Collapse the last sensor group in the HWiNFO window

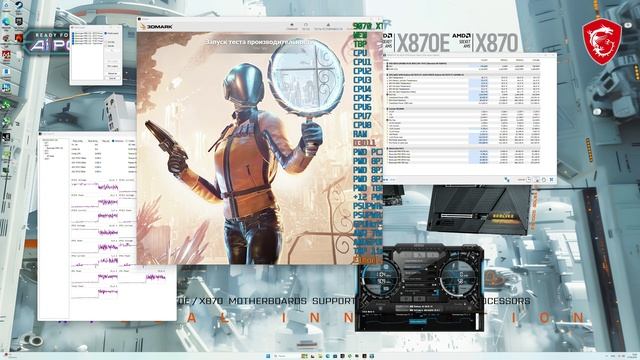(387, 148)
